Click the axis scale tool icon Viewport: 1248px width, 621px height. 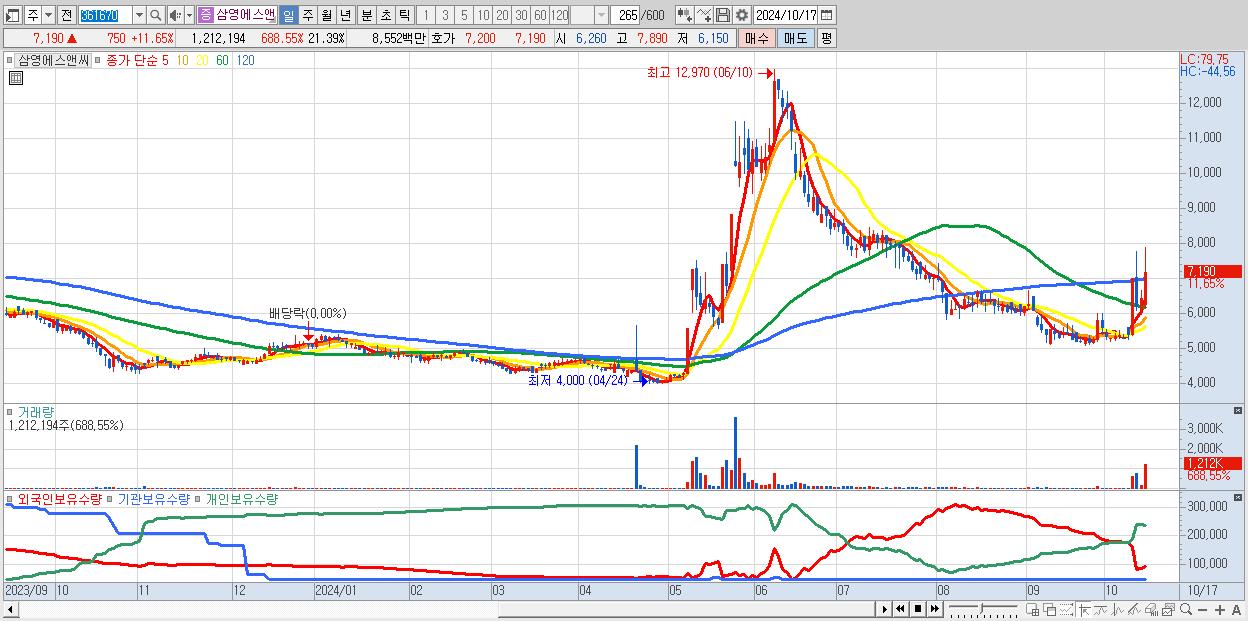pos(1084,609)
